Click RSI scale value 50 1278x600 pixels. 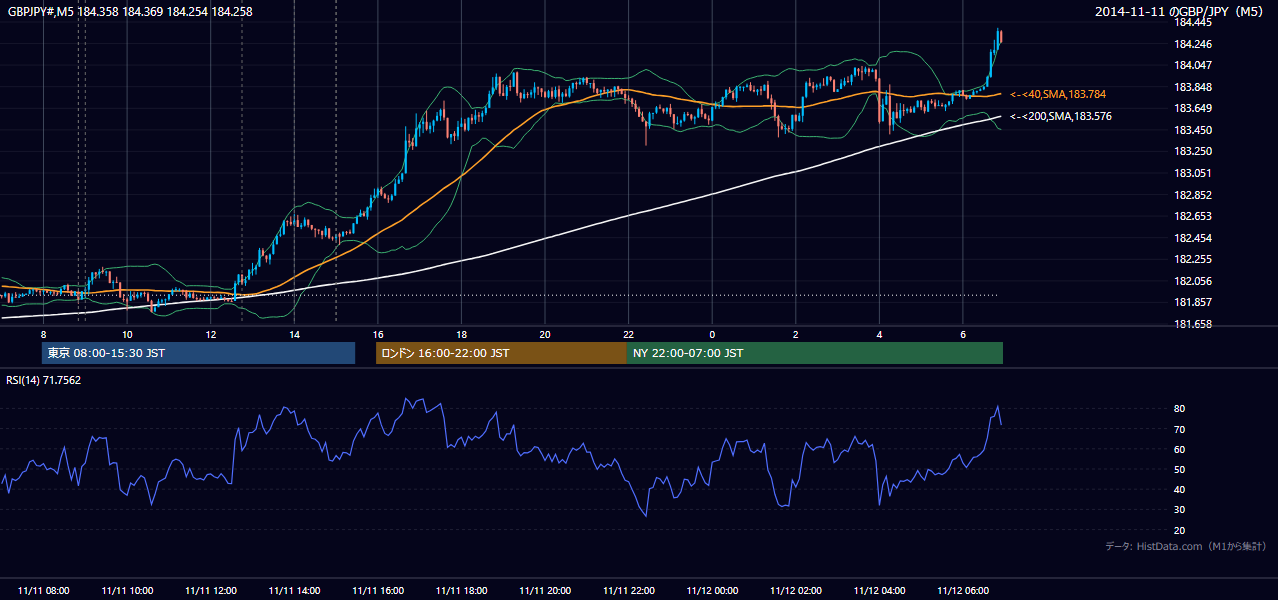coord(1180,469)
